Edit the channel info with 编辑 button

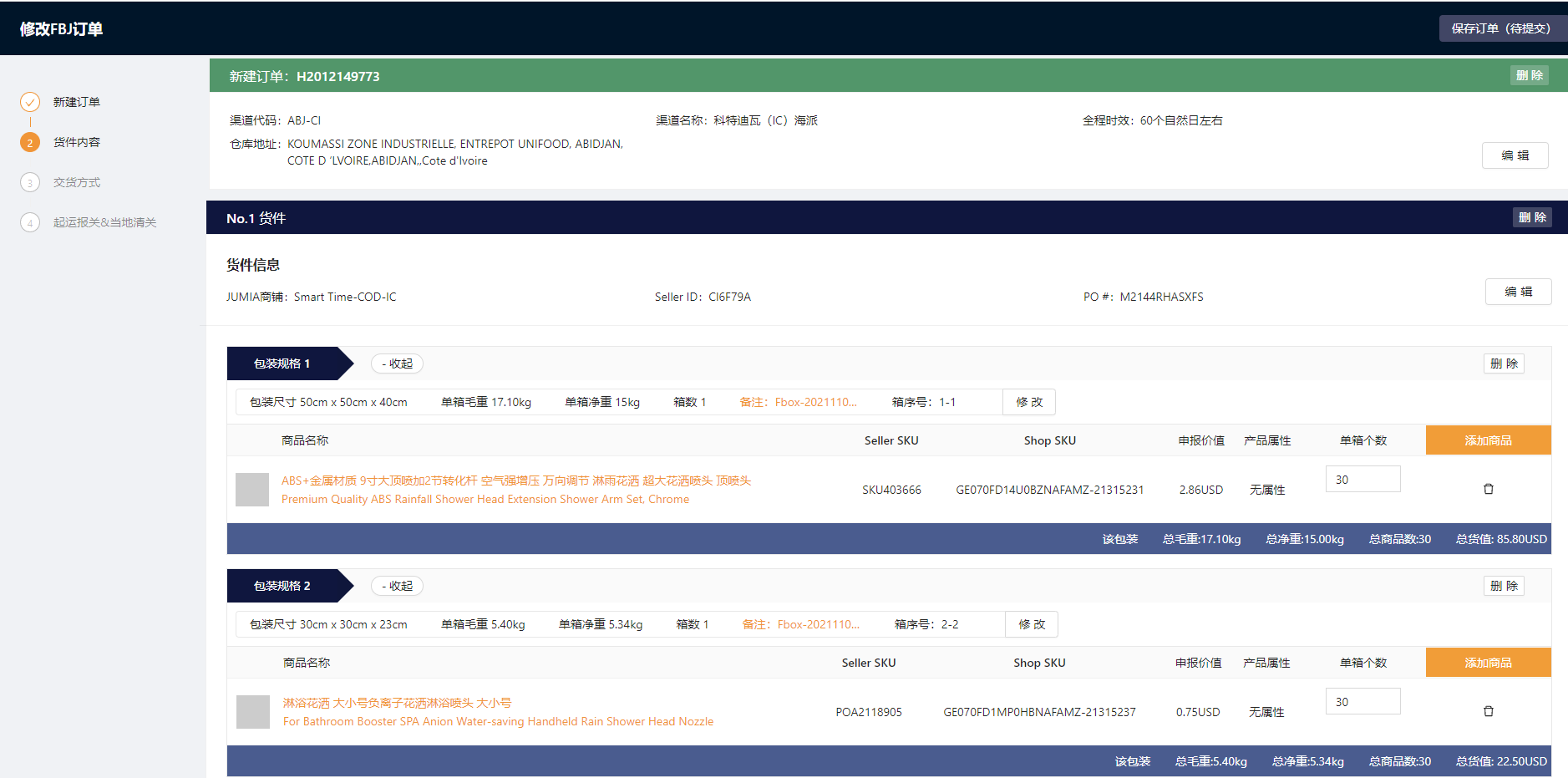pyautogui.click(x=1515, y=155)
